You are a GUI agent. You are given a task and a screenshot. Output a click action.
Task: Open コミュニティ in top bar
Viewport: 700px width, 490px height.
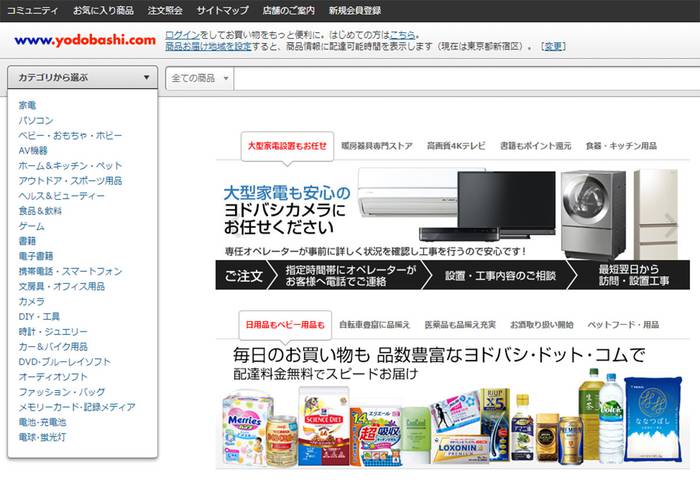tap(33, 10)
